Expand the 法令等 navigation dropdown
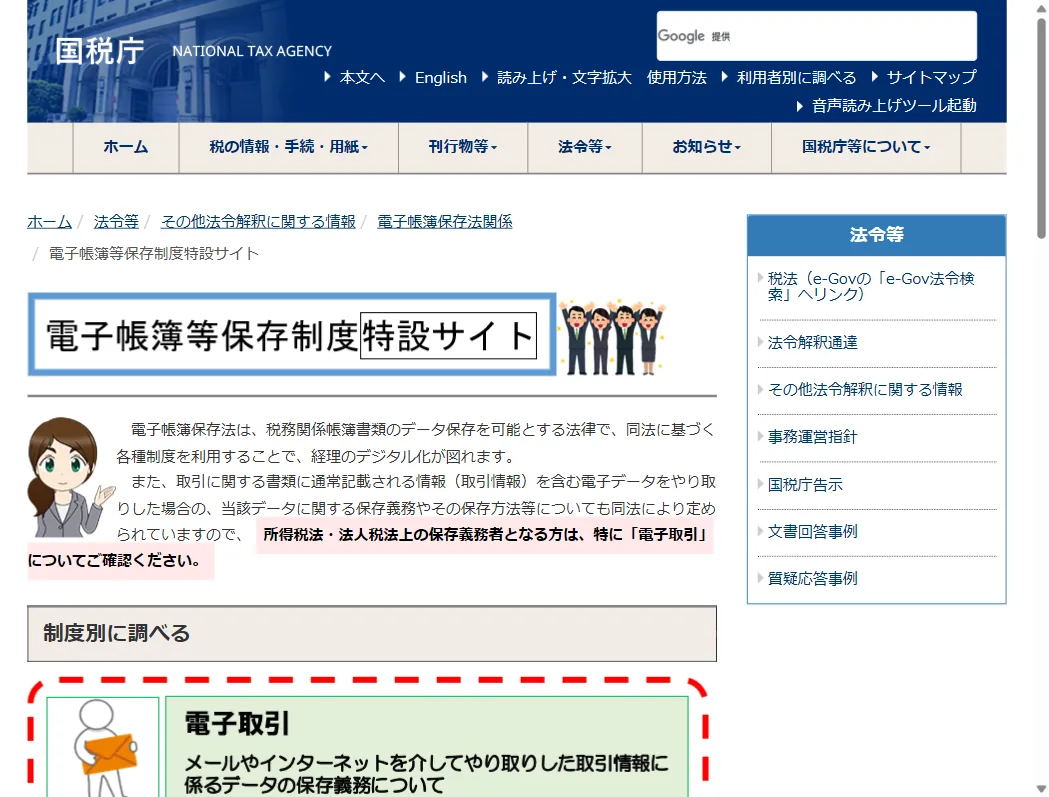1049x797 pixels. click(x=585, y=147)
